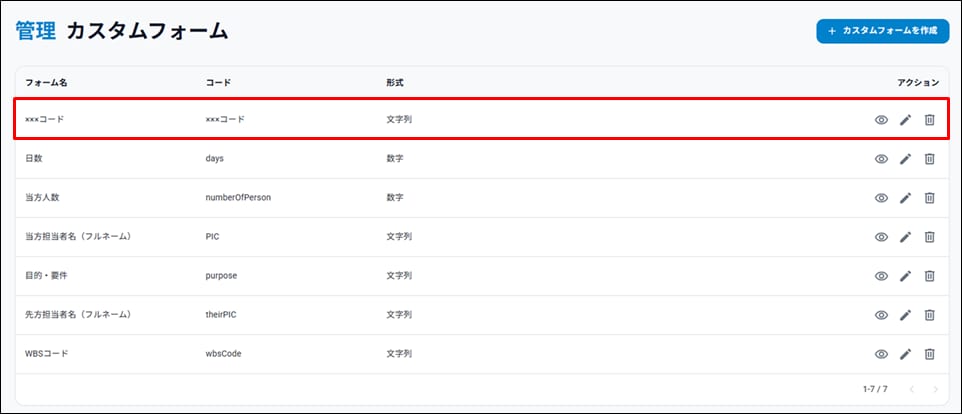
Task: Go to previous page of results
Action: (911, 389)
